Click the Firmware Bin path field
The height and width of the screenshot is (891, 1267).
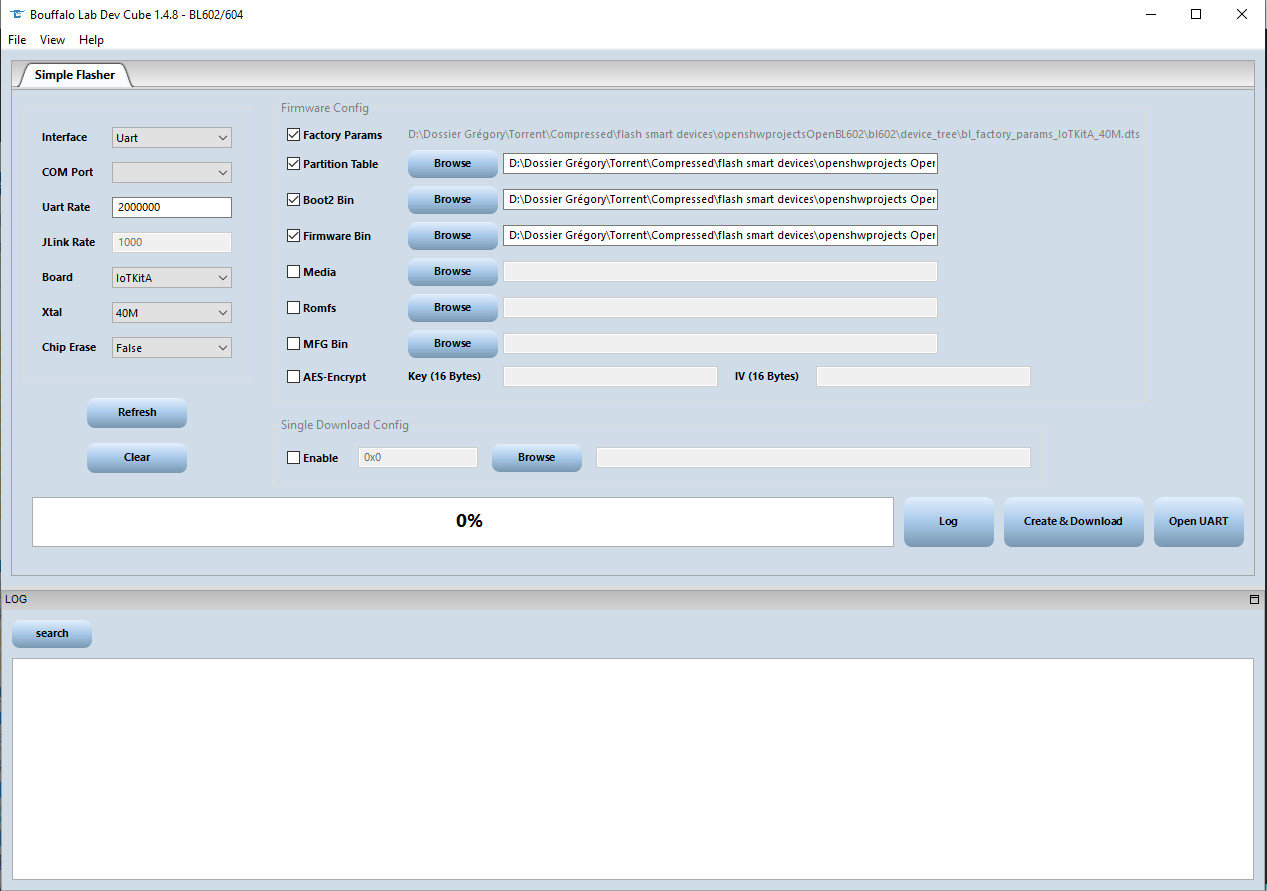(720, 236)
